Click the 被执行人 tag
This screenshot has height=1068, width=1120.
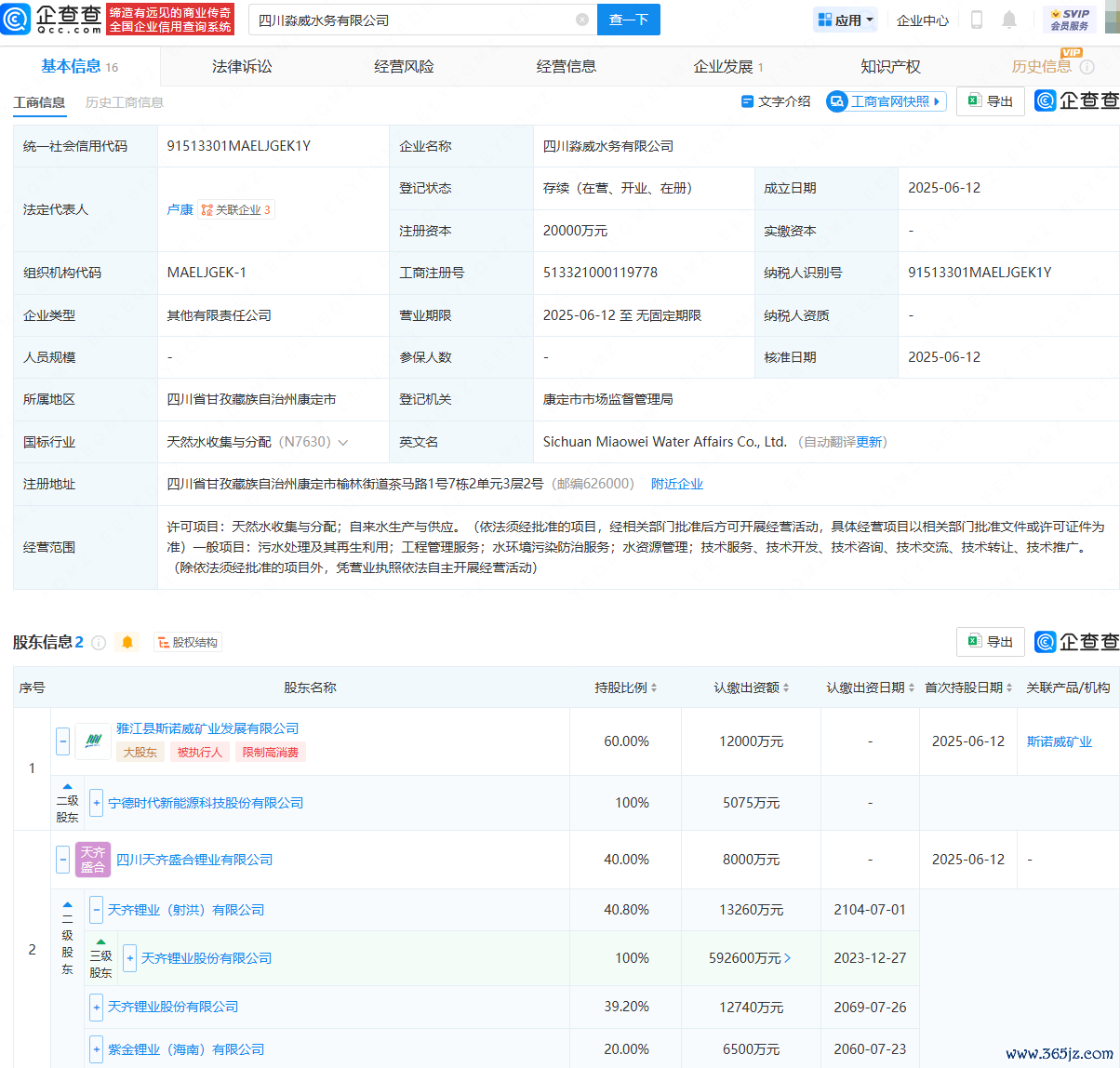pos(200,752)
